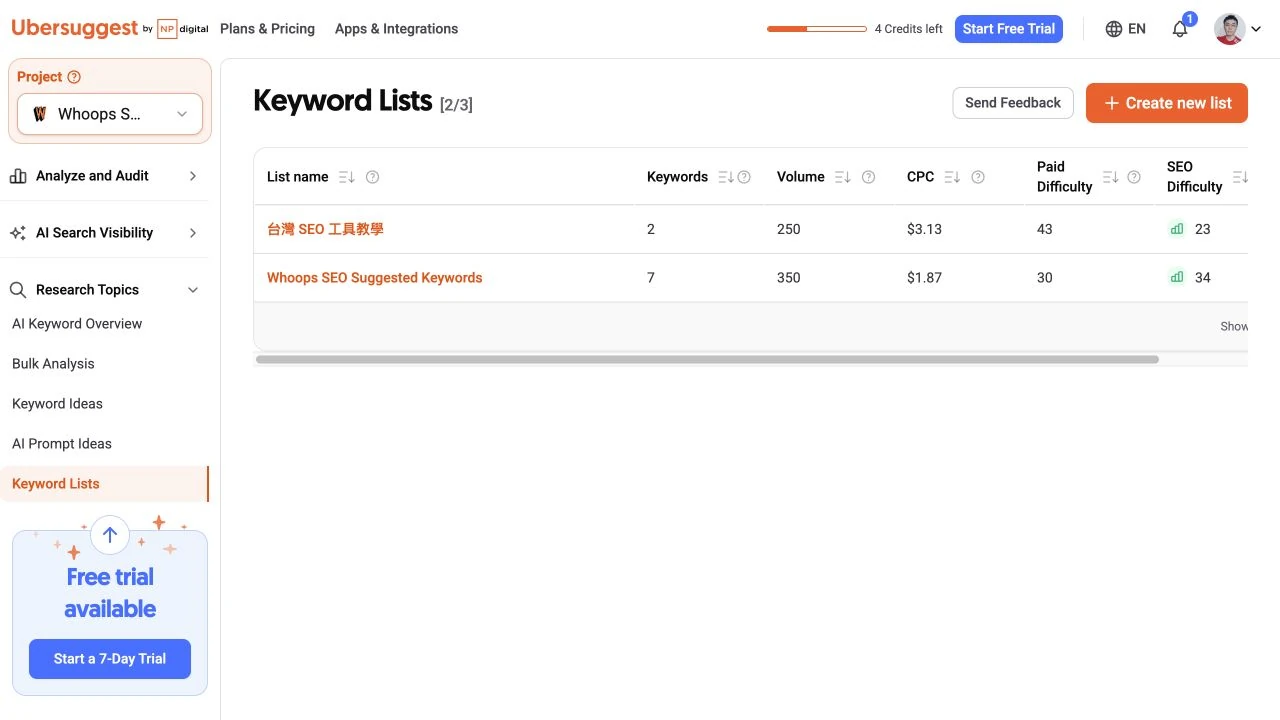Sort by List name icon
Screen dimensions: 1280x720
[346, 177]
